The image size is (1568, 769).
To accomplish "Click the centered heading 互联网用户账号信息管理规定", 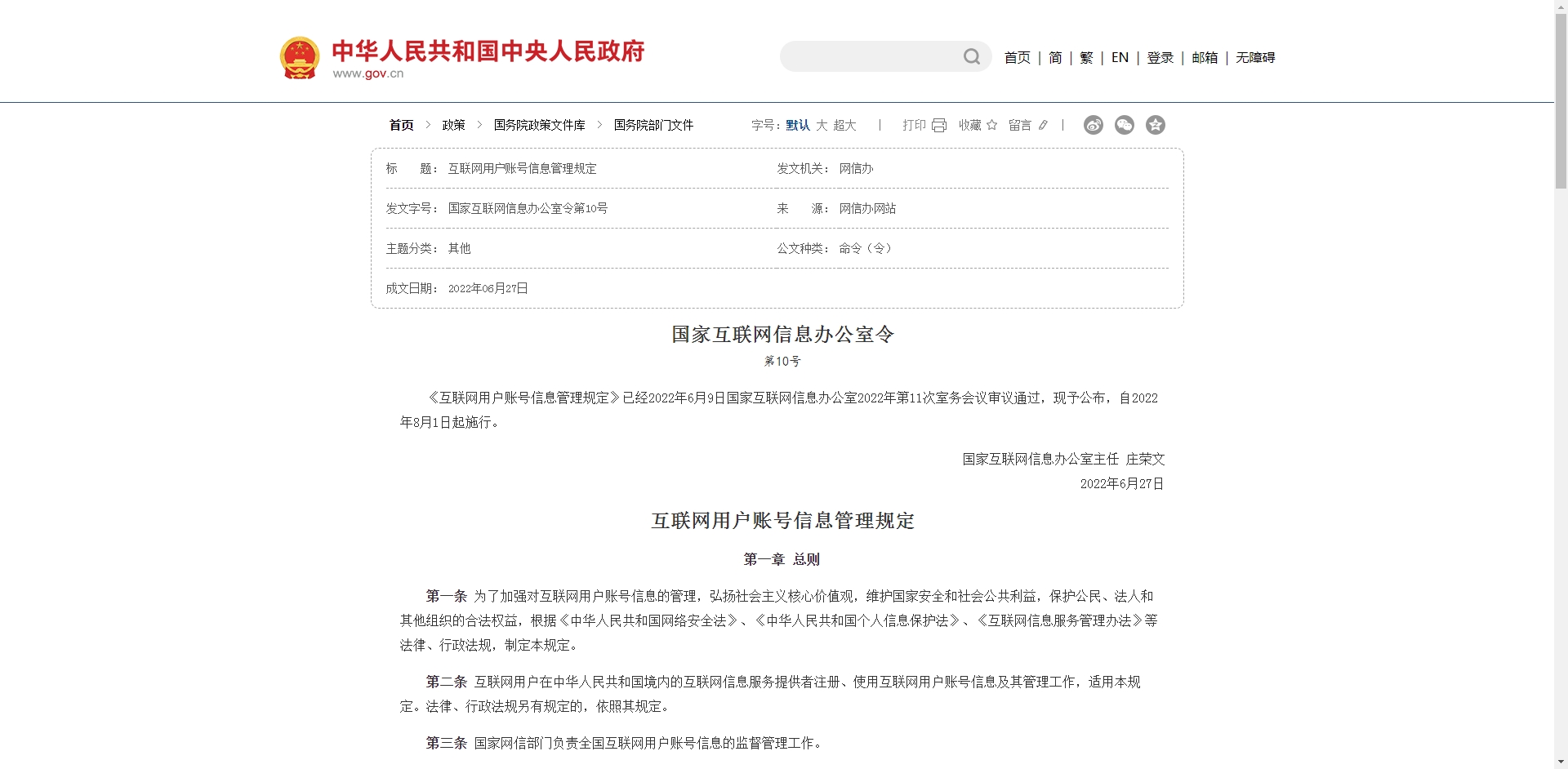I will coord(782,521).
